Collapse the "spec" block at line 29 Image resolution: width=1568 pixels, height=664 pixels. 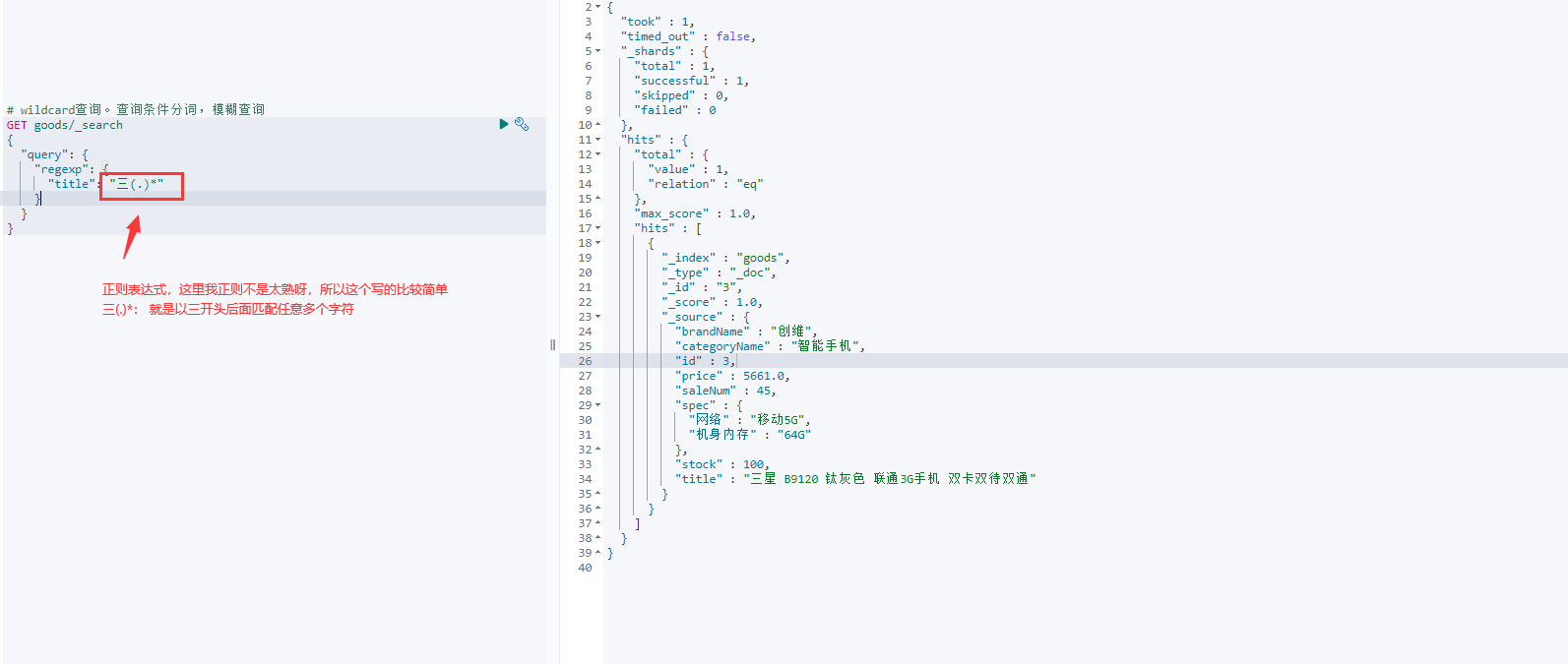[x=597, y=405]
